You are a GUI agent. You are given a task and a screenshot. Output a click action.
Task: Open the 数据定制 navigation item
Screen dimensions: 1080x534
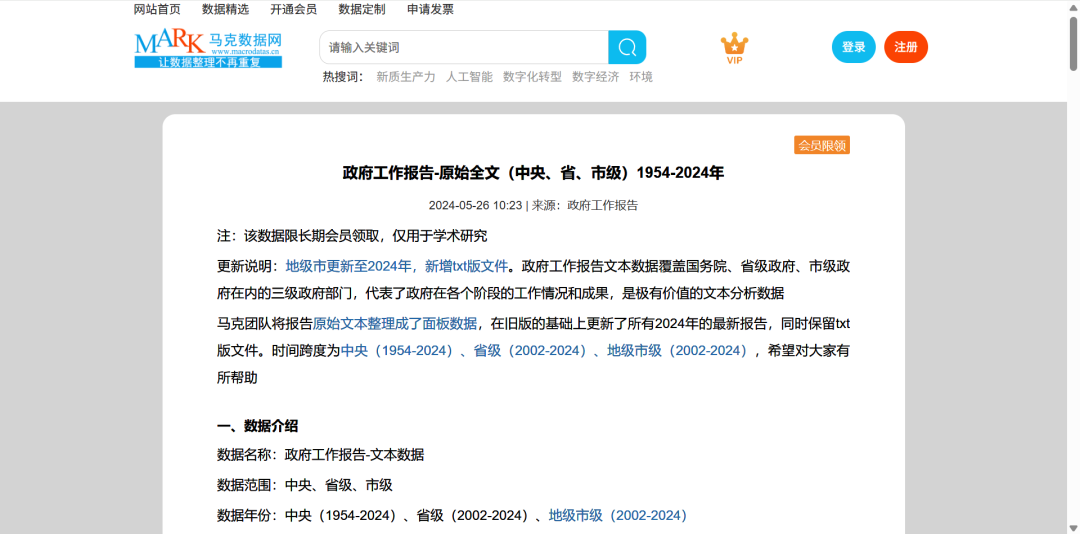coord(362,9)
